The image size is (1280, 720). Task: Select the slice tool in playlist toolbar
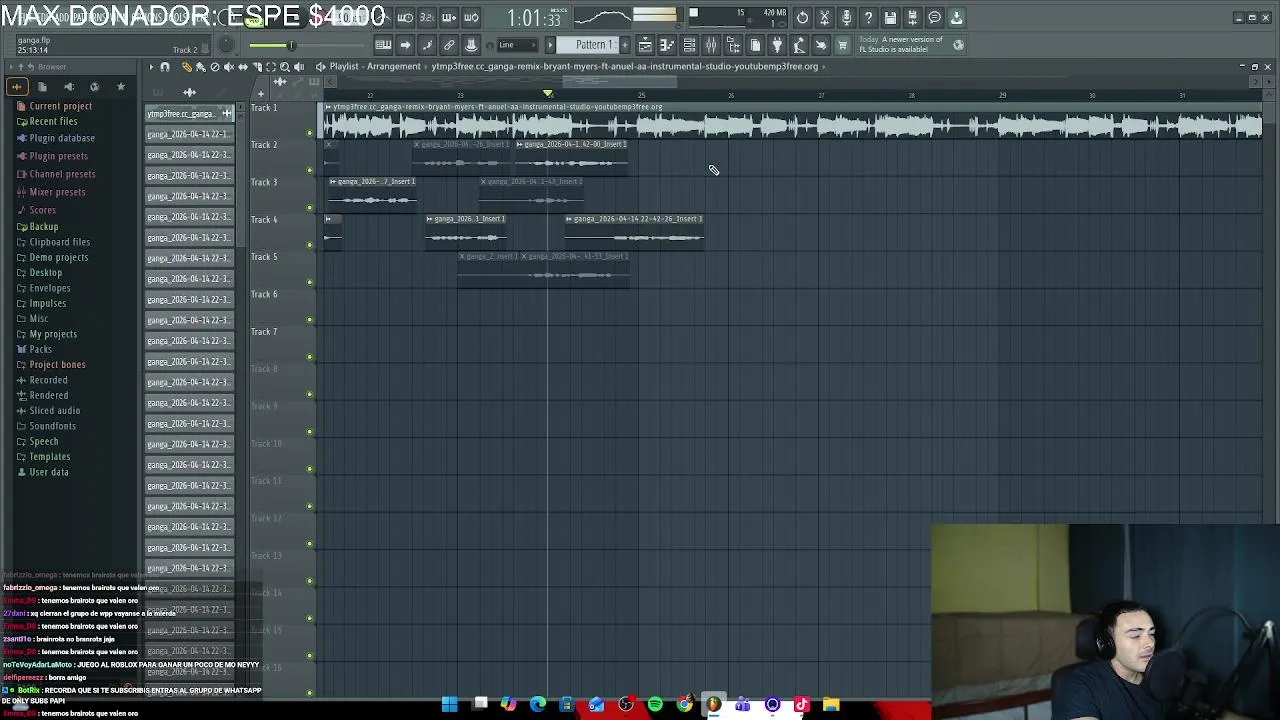256,67
